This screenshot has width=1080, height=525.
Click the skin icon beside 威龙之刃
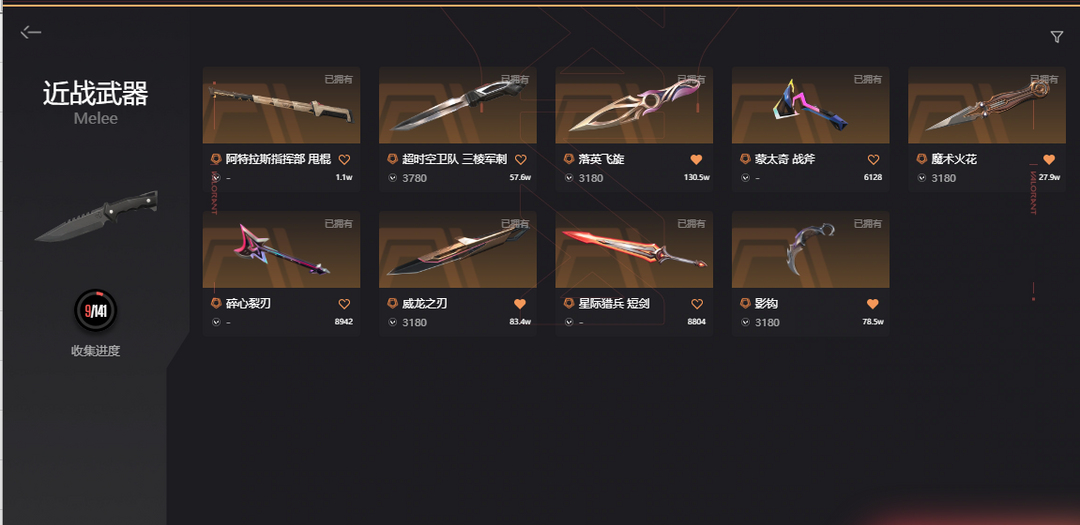coord(393,304)
